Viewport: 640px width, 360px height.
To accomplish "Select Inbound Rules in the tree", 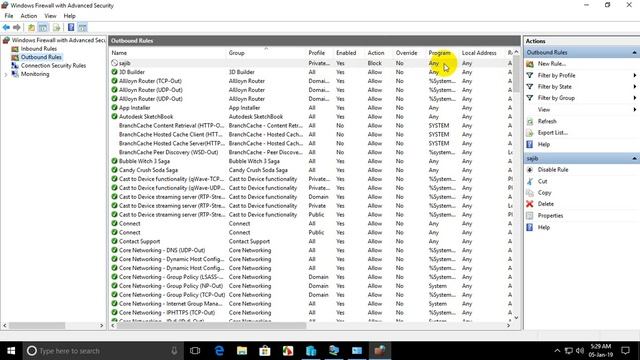I will click(39, 49).
